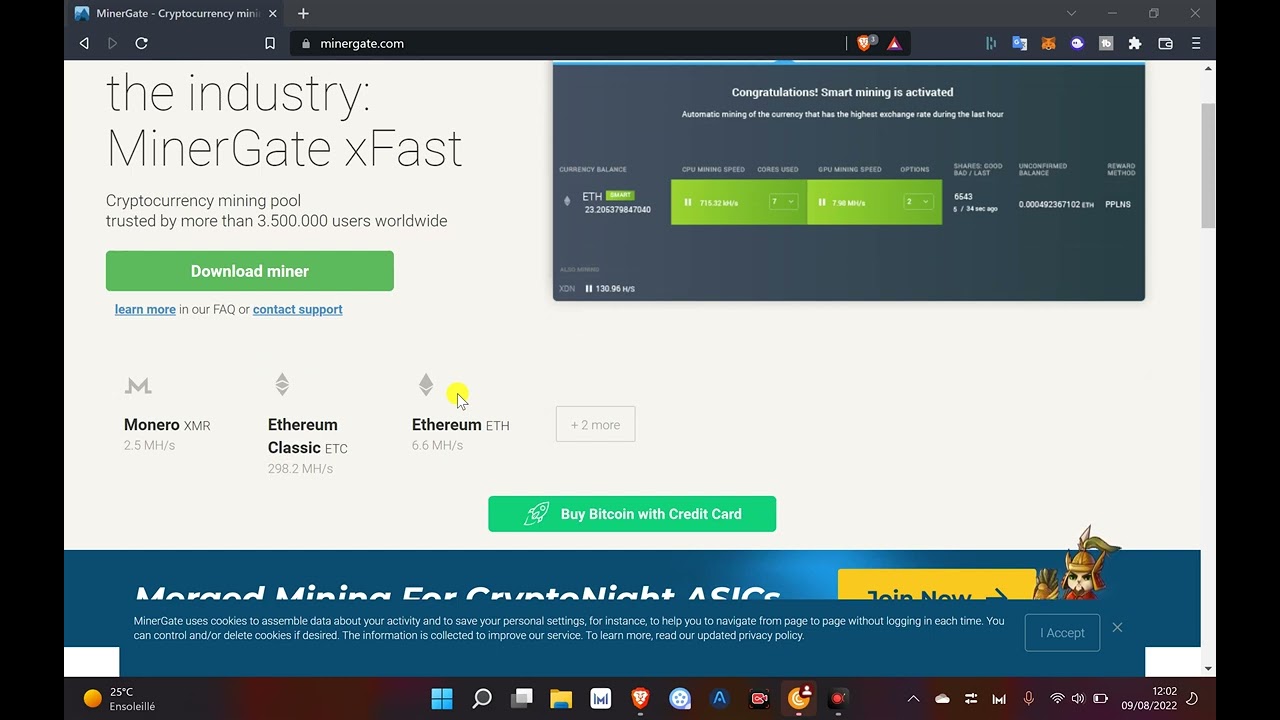Open the 'contact support' link
The image size is (1280, 720).
tap(297, 309)
